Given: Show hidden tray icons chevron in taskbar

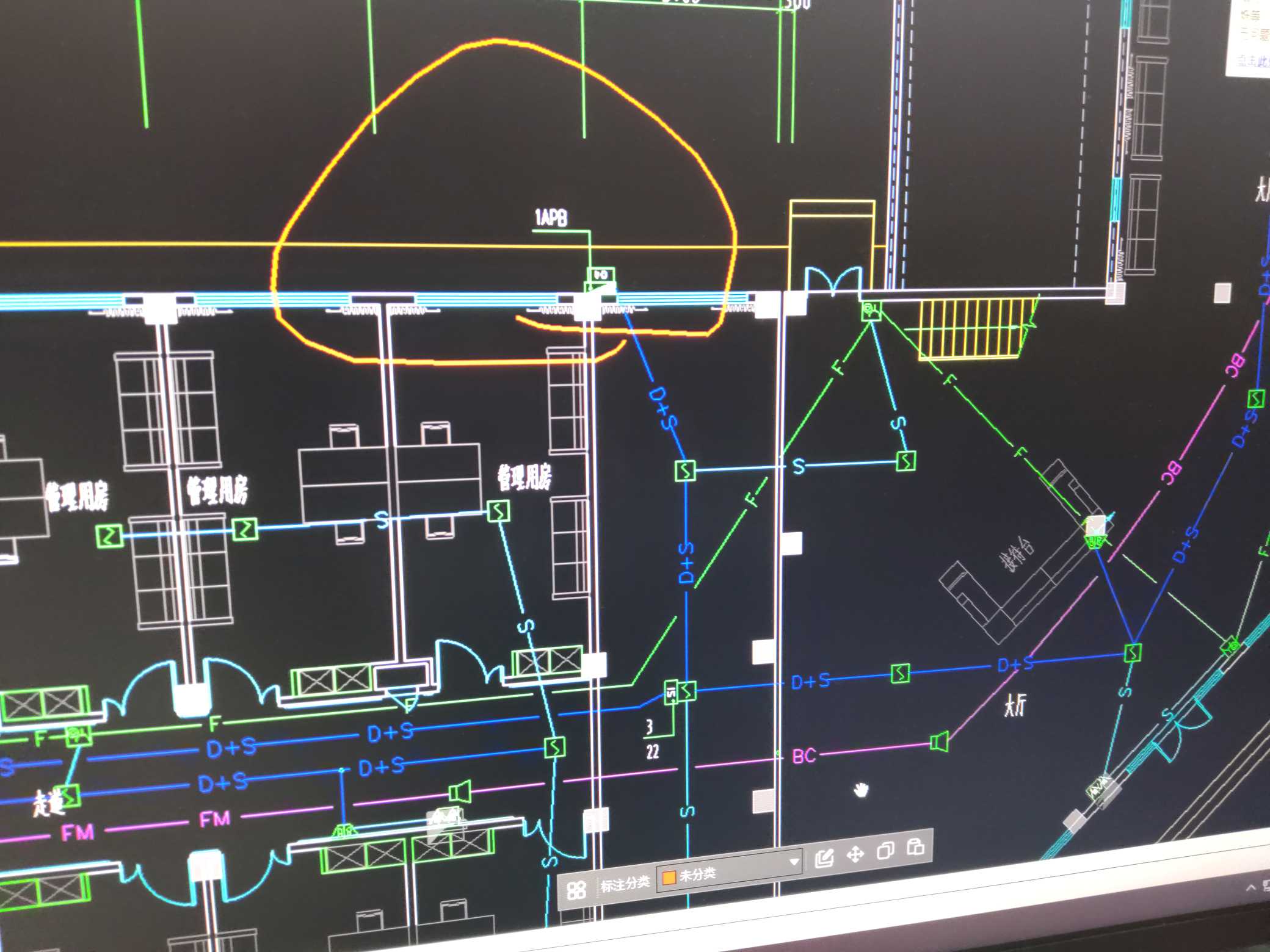Looking at the screenshot, I should pyautogui.click(x=1250, y=887).
